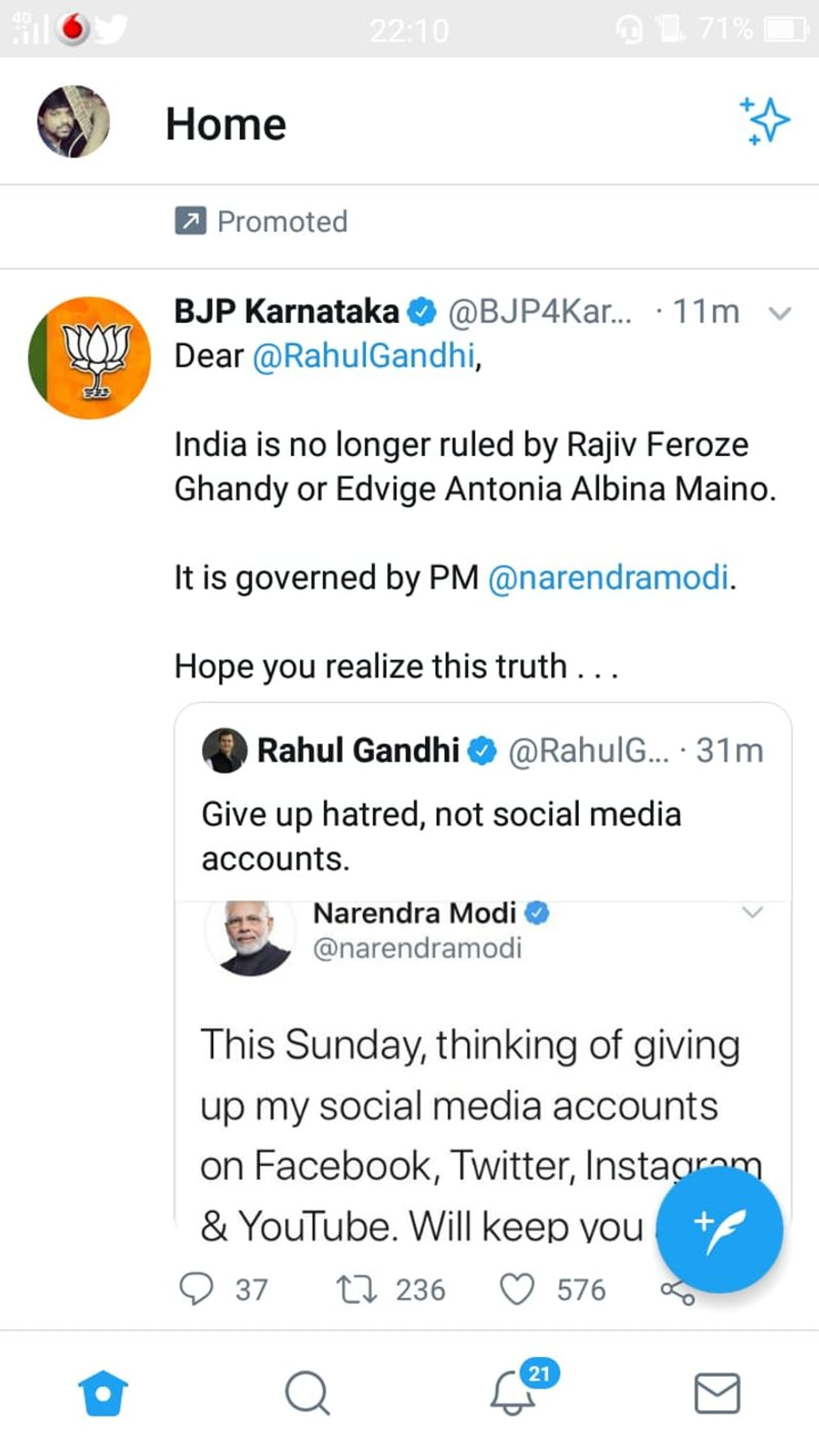Open the BJP Karnataka profile avatar

(90, 358)
